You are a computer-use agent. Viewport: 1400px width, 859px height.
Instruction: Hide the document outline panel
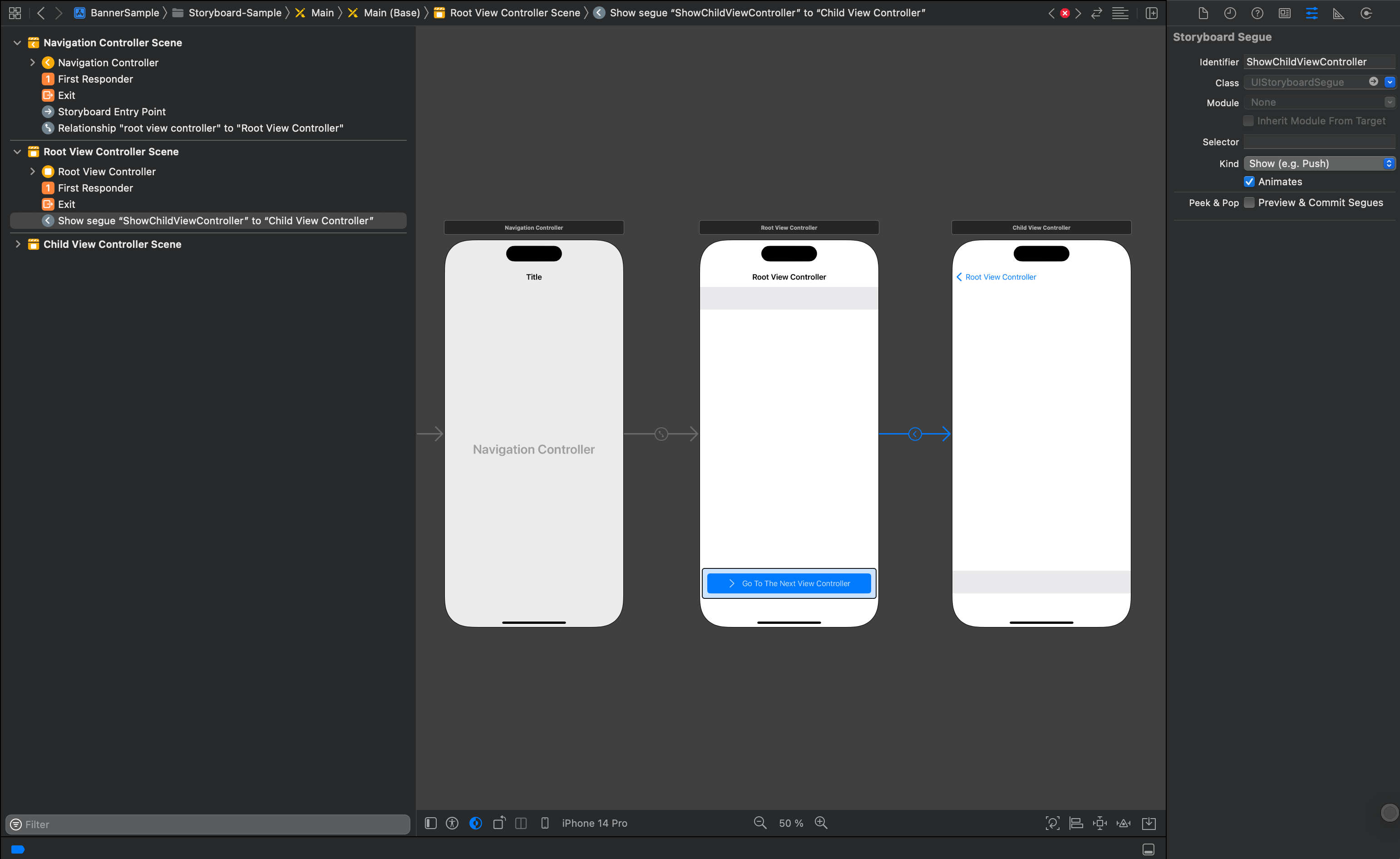pyautogui.click(x=431, y=823)
